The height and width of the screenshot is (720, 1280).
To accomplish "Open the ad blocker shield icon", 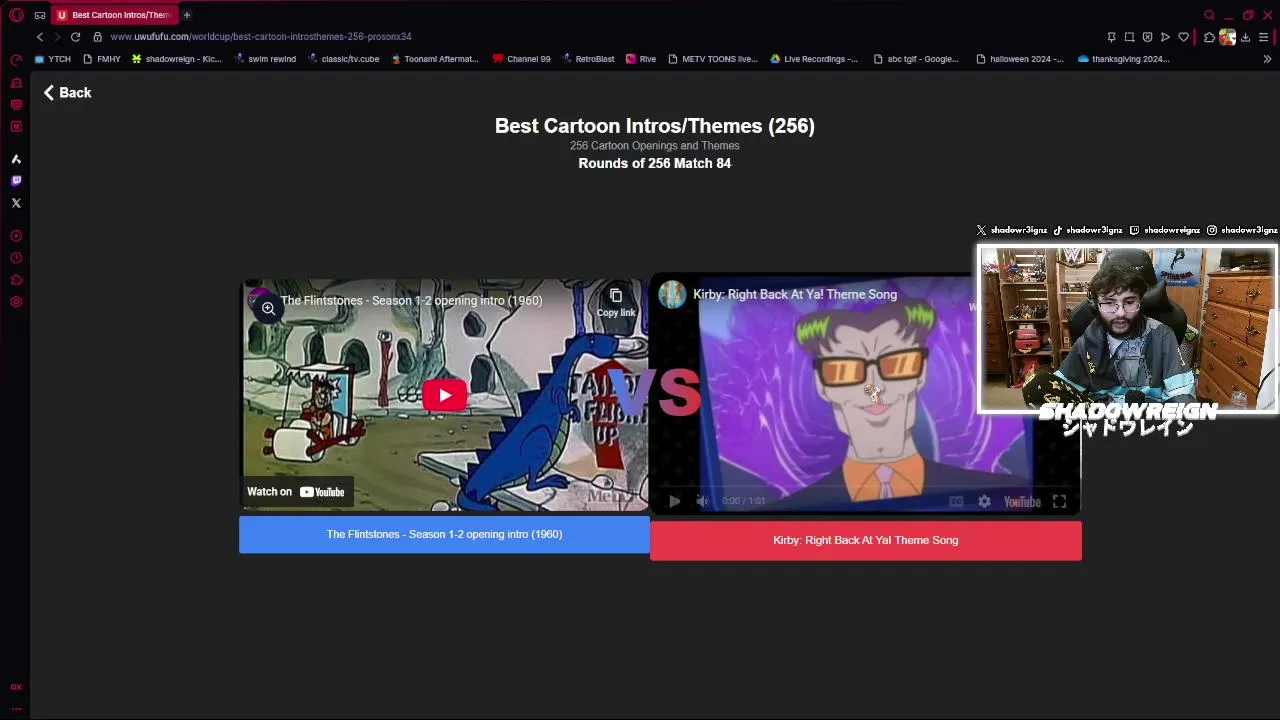I will coord(1147,37).
